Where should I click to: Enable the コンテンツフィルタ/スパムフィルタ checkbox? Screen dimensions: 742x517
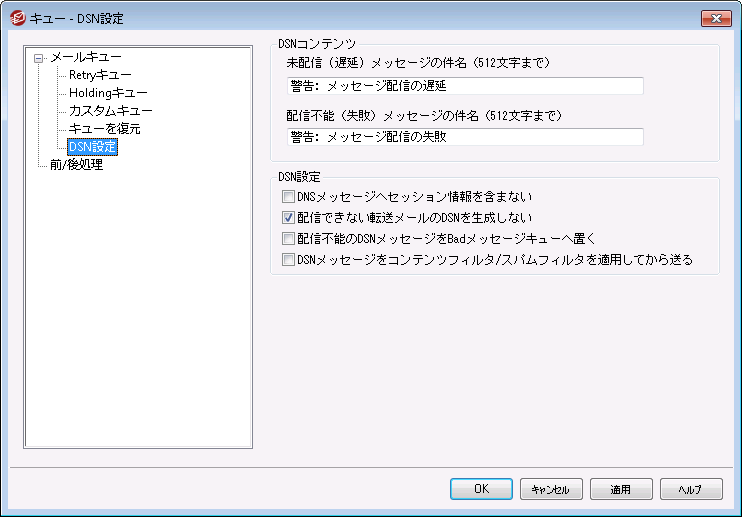click(x=289, y=259)
